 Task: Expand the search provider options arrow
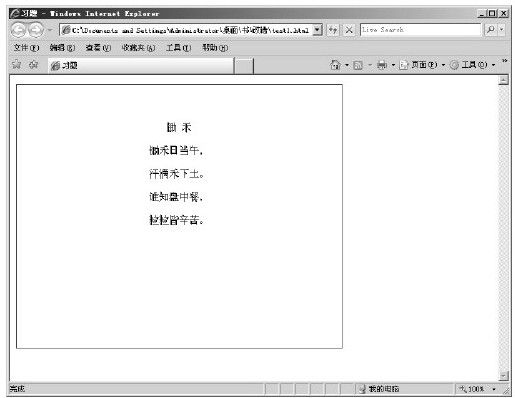pyautogui.click(x=502, y=30)
